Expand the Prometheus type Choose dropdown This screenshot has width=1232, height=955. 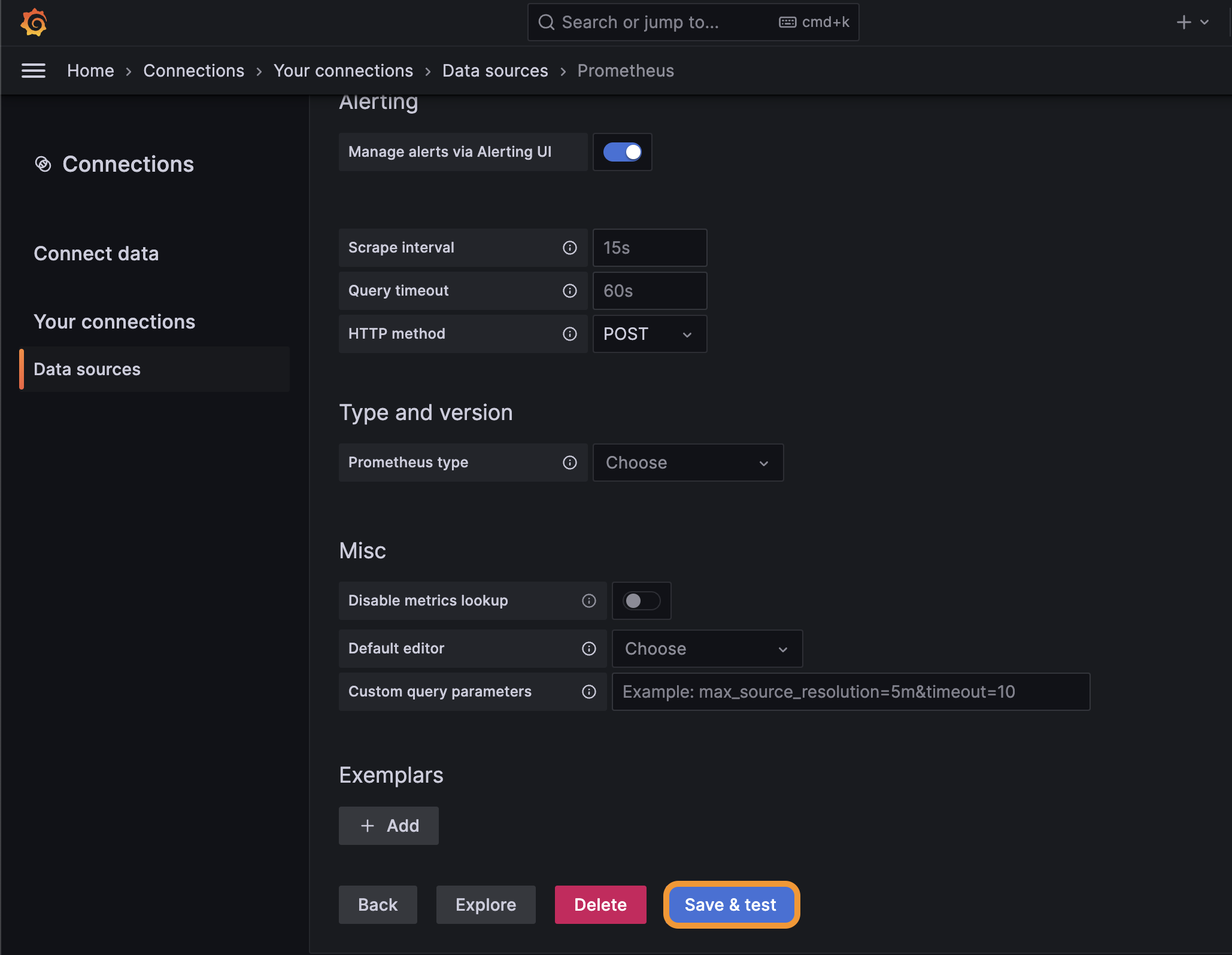coord(688,463)
